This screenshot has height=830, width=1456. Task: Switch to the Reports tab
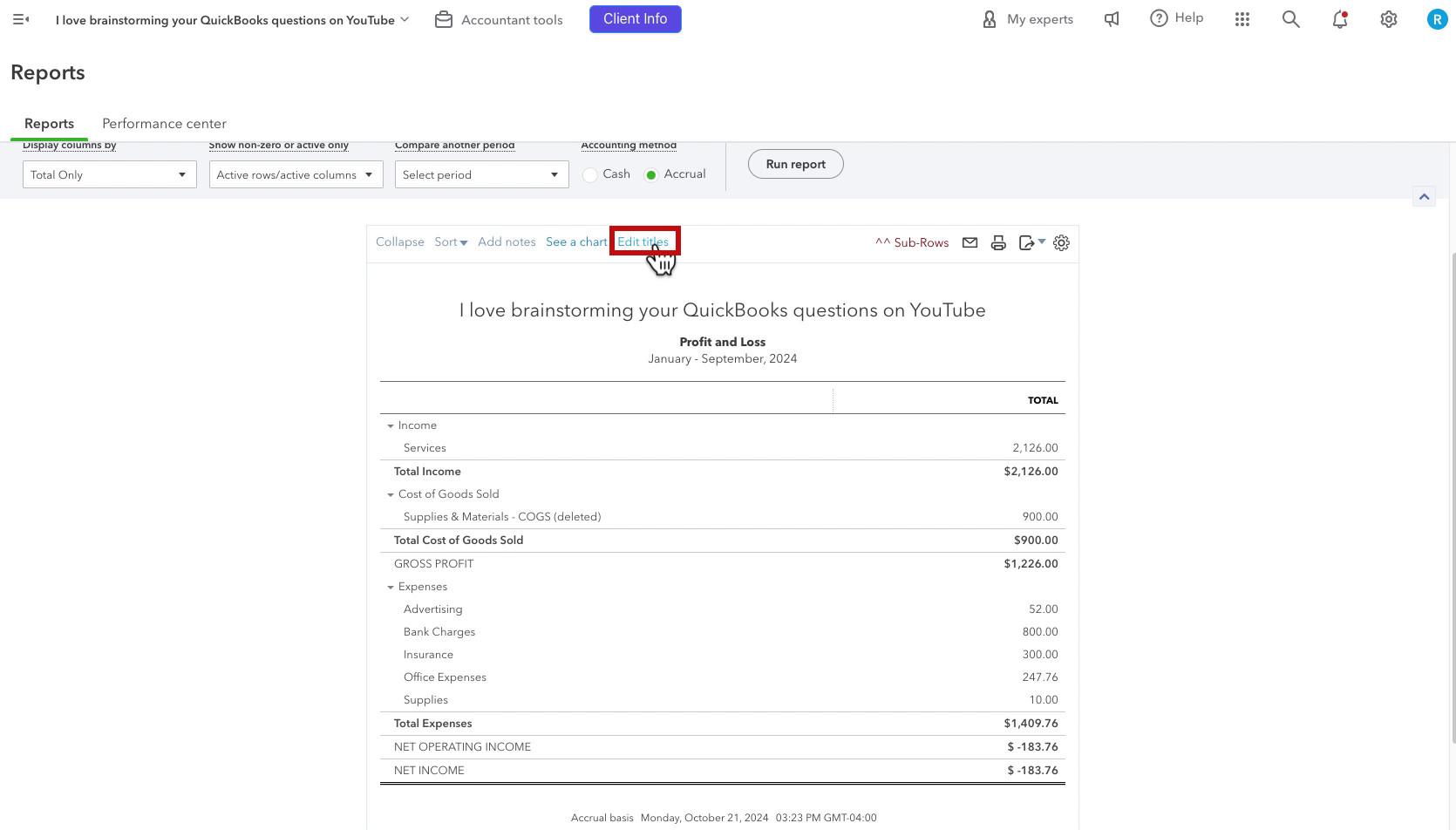tap(49, 124)
